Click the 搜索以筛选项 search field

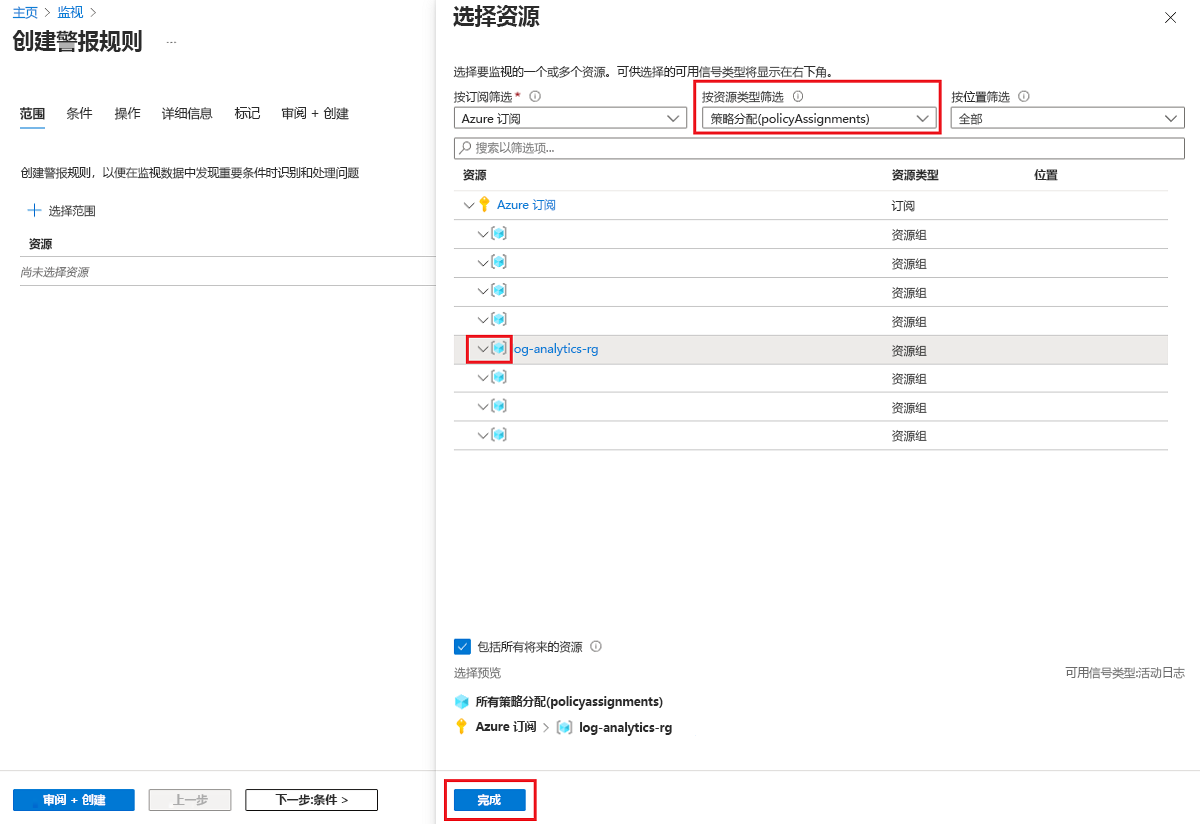tap(819, 148)
